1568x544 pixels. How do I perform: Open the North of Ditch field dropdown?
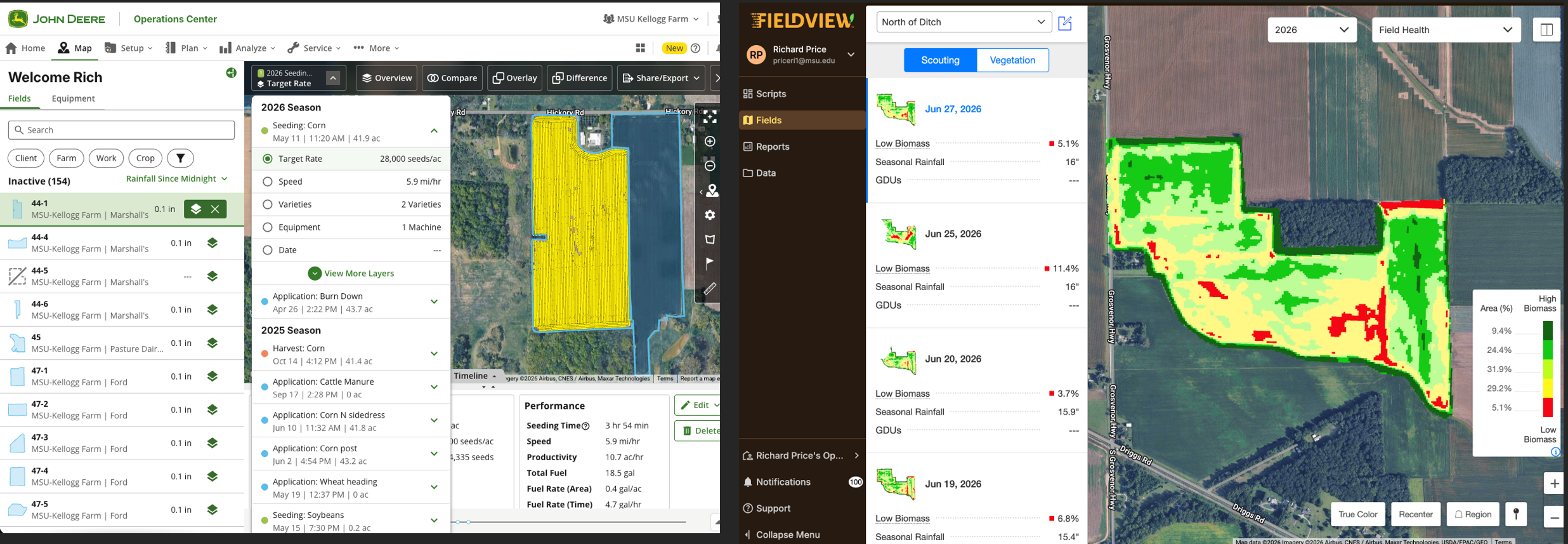click(x=964, y=22)
